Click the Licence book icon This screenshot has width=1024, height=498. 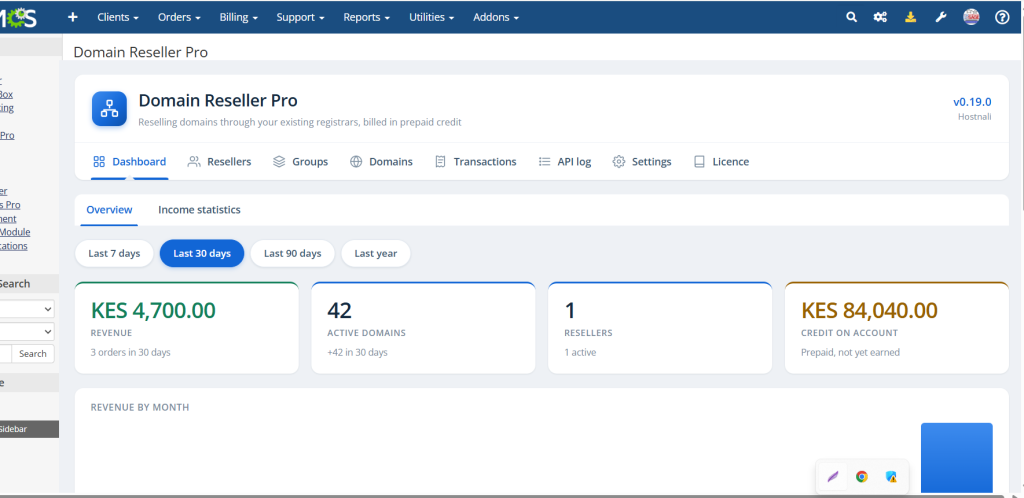699,161
